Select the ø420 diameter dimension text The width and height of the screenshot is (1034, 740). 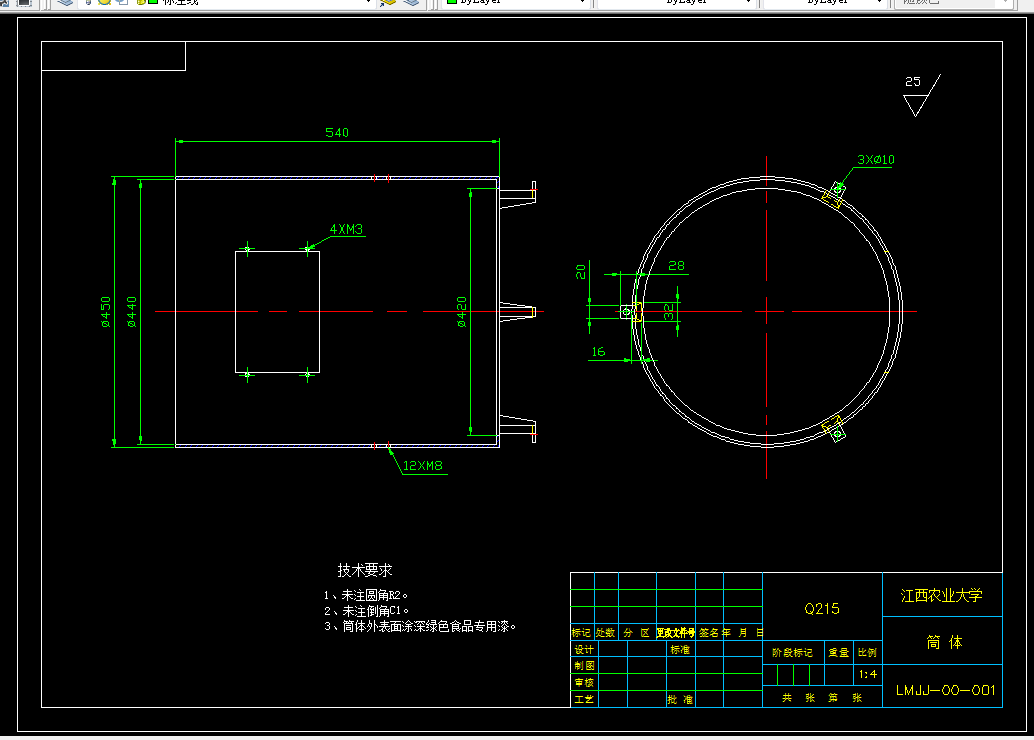tap(462, 312)
